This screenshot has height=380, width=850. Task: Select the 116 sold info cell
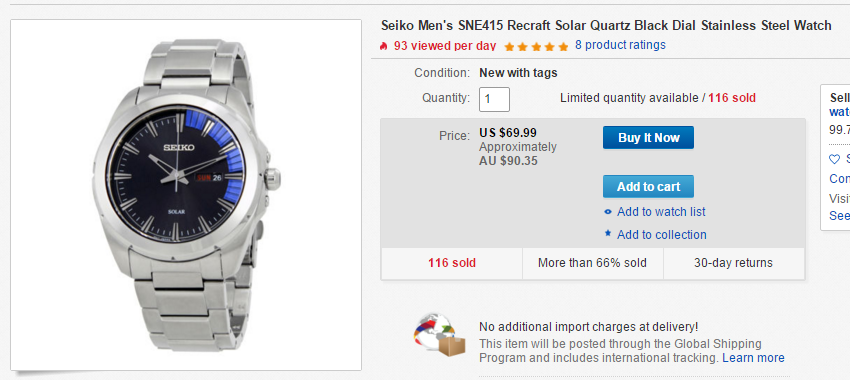(x=452, y=263)
